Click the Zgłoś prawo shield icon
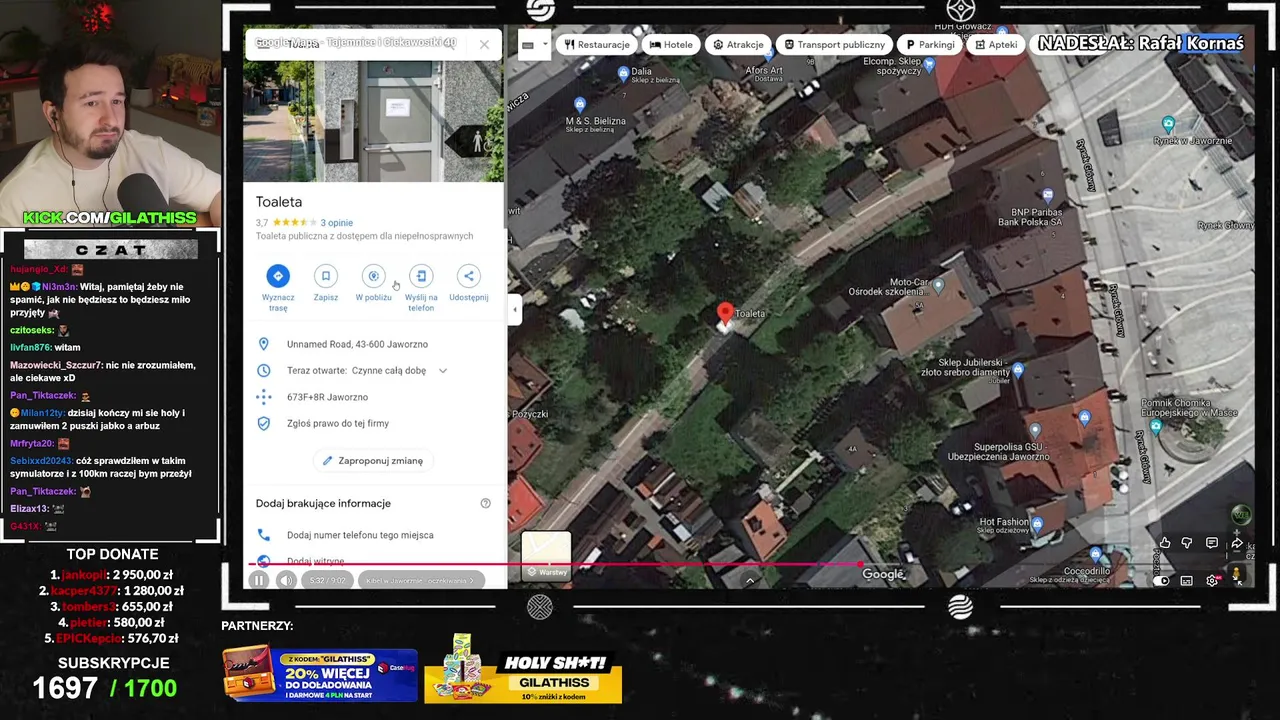 coord(264,423)
